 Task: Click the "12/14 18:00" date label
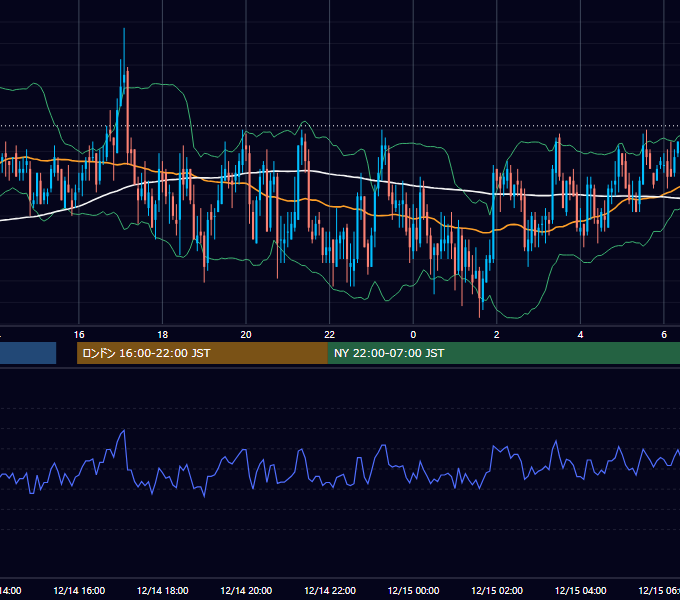(163, 590)
